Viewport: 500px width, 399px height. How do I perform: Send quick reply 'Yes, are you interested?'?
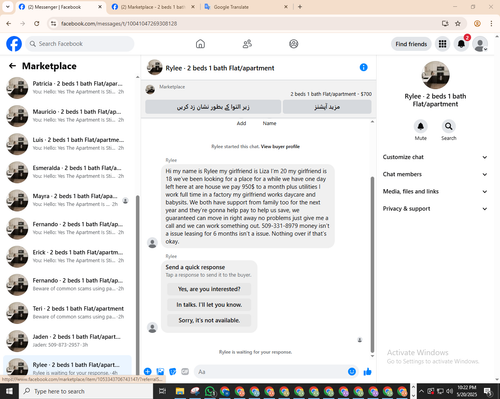point(209,289)
